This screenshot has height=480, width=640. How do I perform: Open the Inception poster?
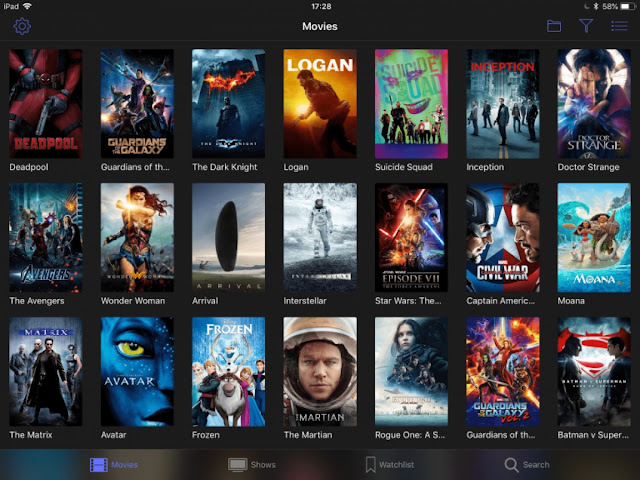coord(503,104)
